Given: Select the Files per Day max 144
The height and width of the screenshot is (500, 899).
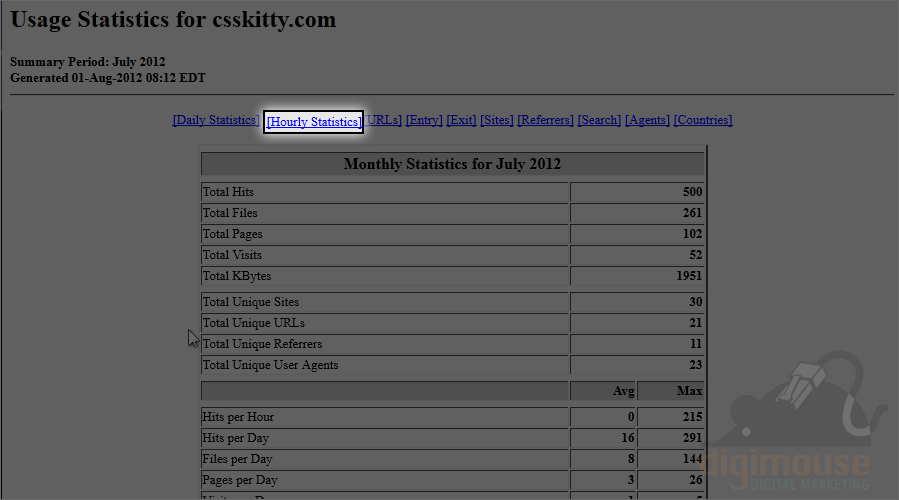Looking at the screenshot, I should click(693, 459).
